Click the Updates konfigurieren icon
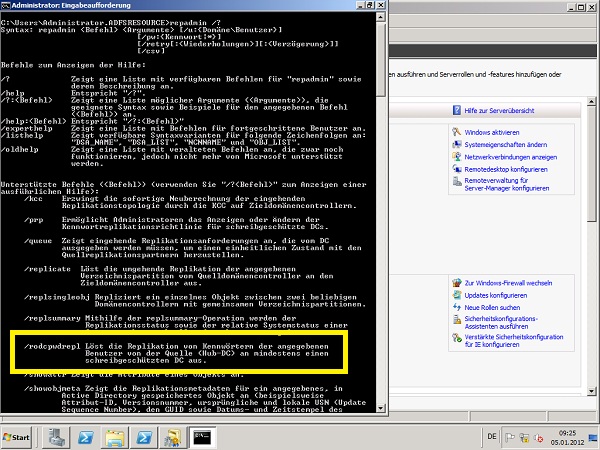The height and width of the screenshot is (450, 600). click(457, 295)
